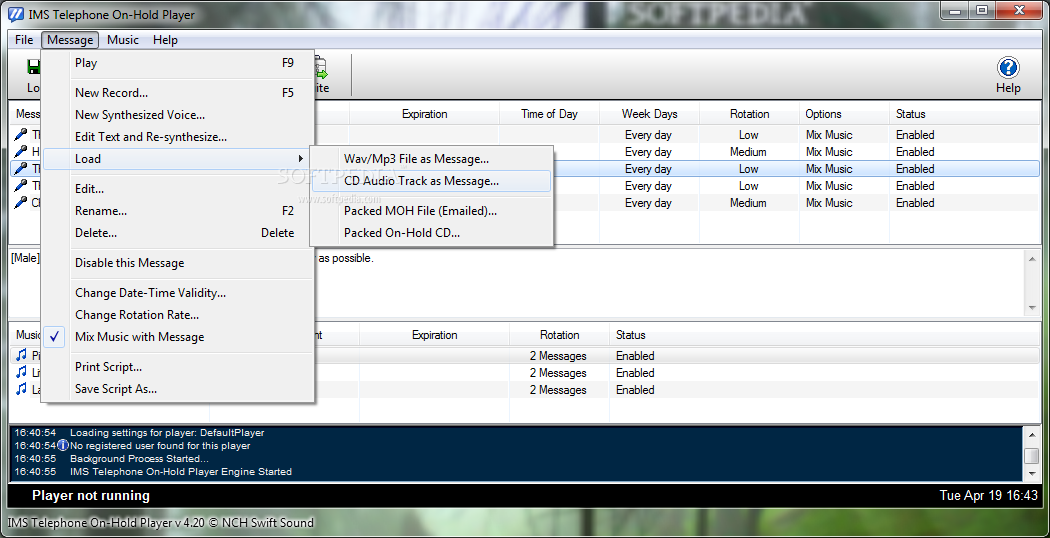Click the log scrollbar up arrow
1050x538 pixels.
point(1032,433)
